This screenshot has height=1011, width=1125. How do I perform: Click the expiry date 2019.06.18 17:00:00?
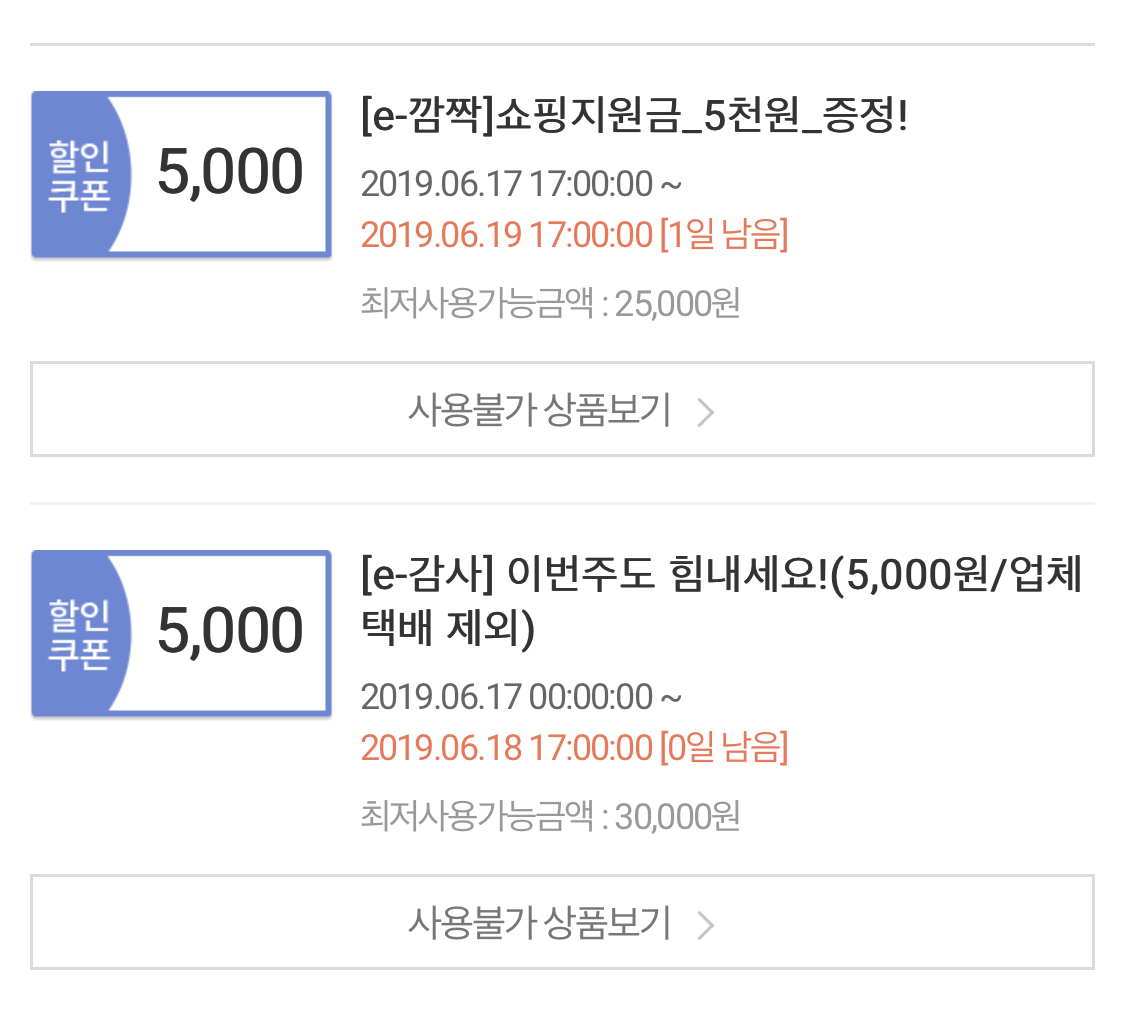[x=506, y=748]
